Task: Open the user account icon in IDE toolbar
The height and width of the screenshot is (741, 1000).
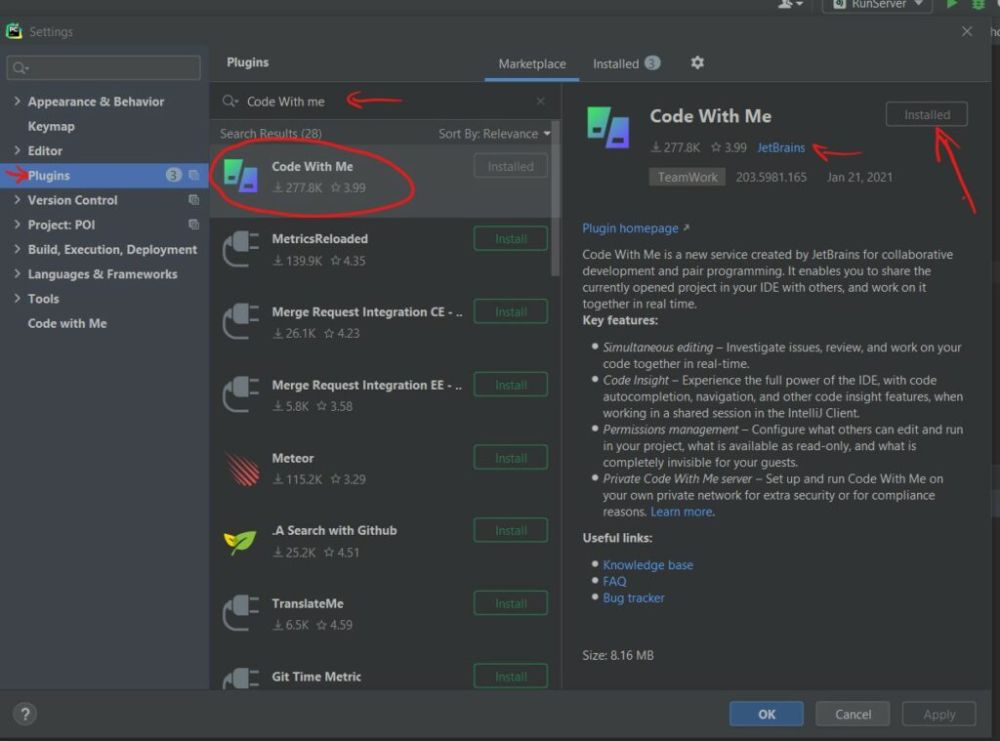Action: click(x=790, y=4)
